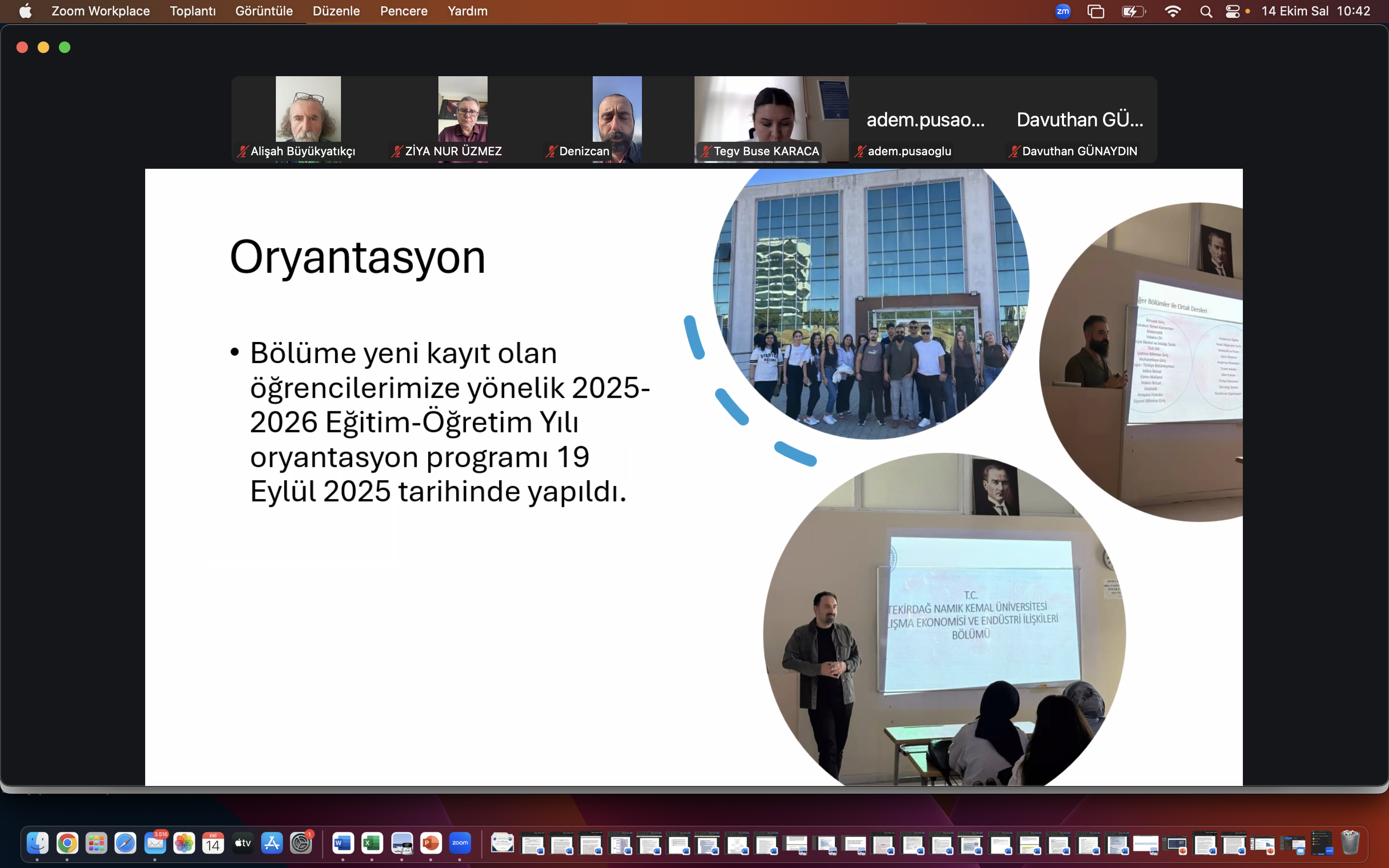
Task: Launch Microsoft Word from the Dock
Action: tap(342, 843)
